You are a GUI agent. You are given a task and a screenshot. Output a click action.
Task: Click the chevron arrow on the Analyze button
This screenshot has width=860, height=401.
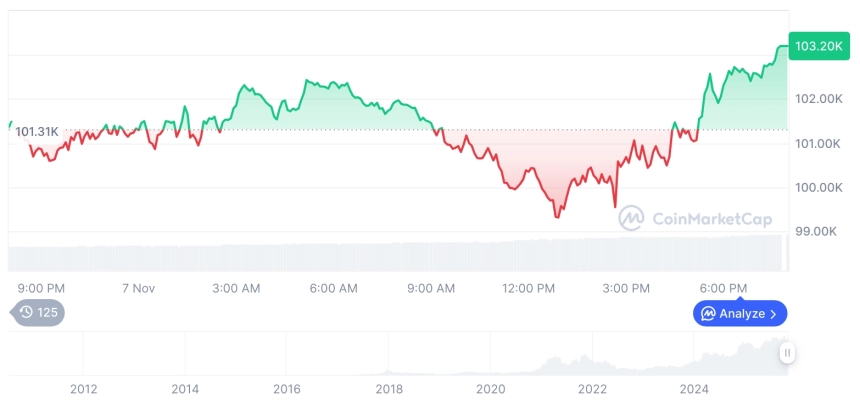point(773,314)
